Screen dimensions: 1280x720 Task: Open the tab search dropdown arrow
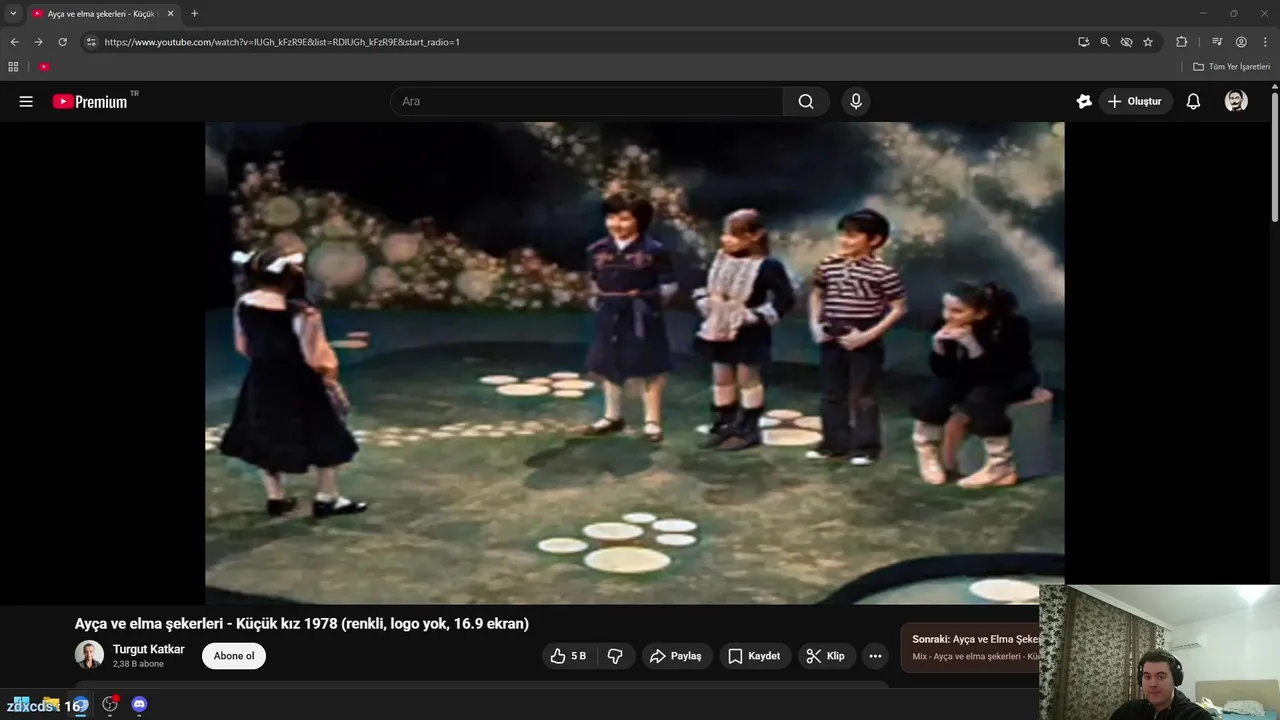(x=13, y=13)
